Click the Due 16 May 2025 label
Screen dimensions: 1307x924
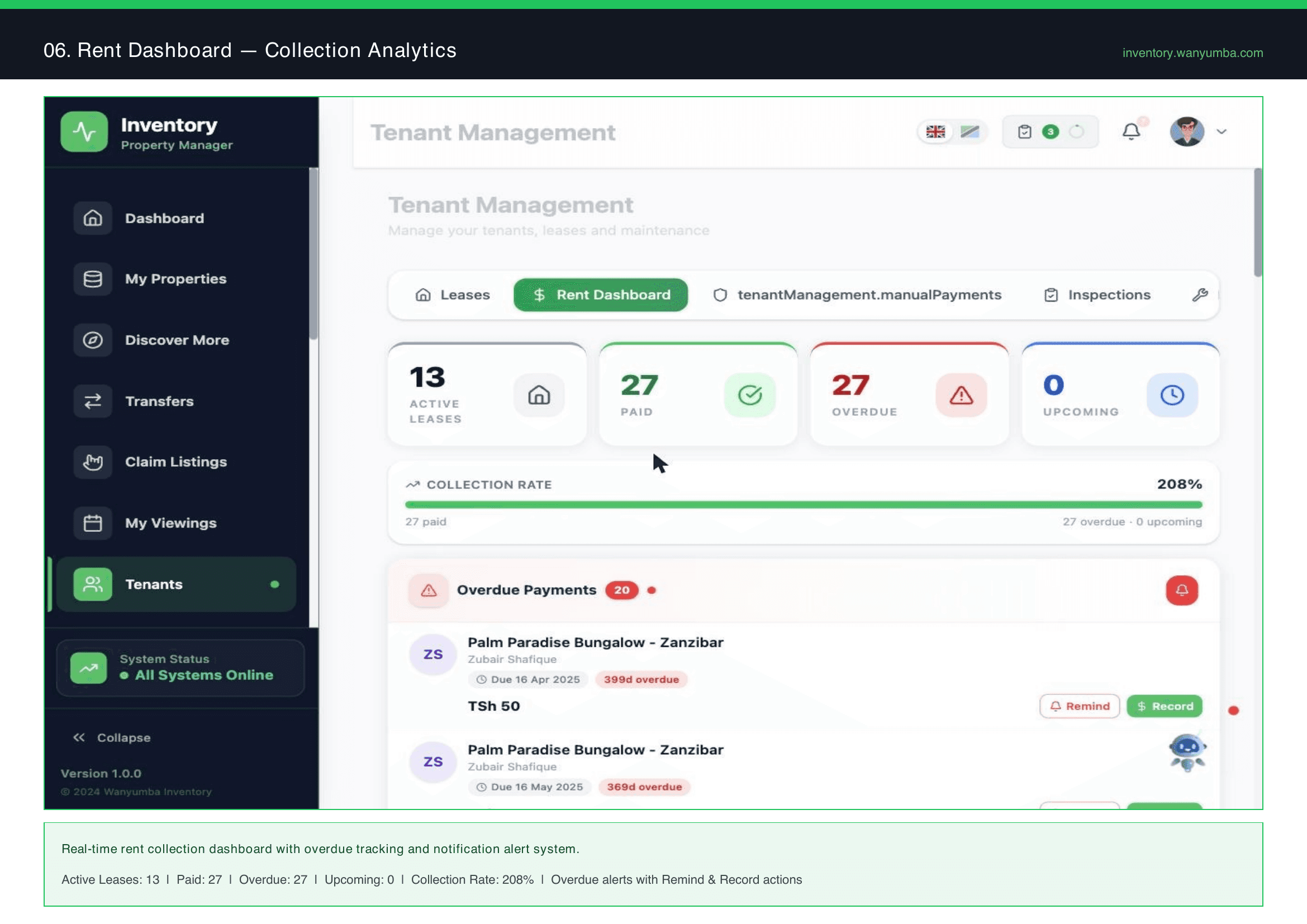530,788
